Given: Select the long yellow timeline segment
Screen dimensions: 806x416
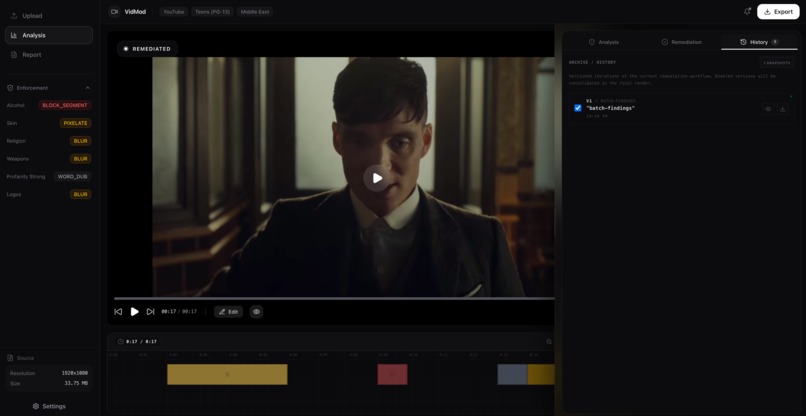Looking at the screenshot, I should coord(227,374).
